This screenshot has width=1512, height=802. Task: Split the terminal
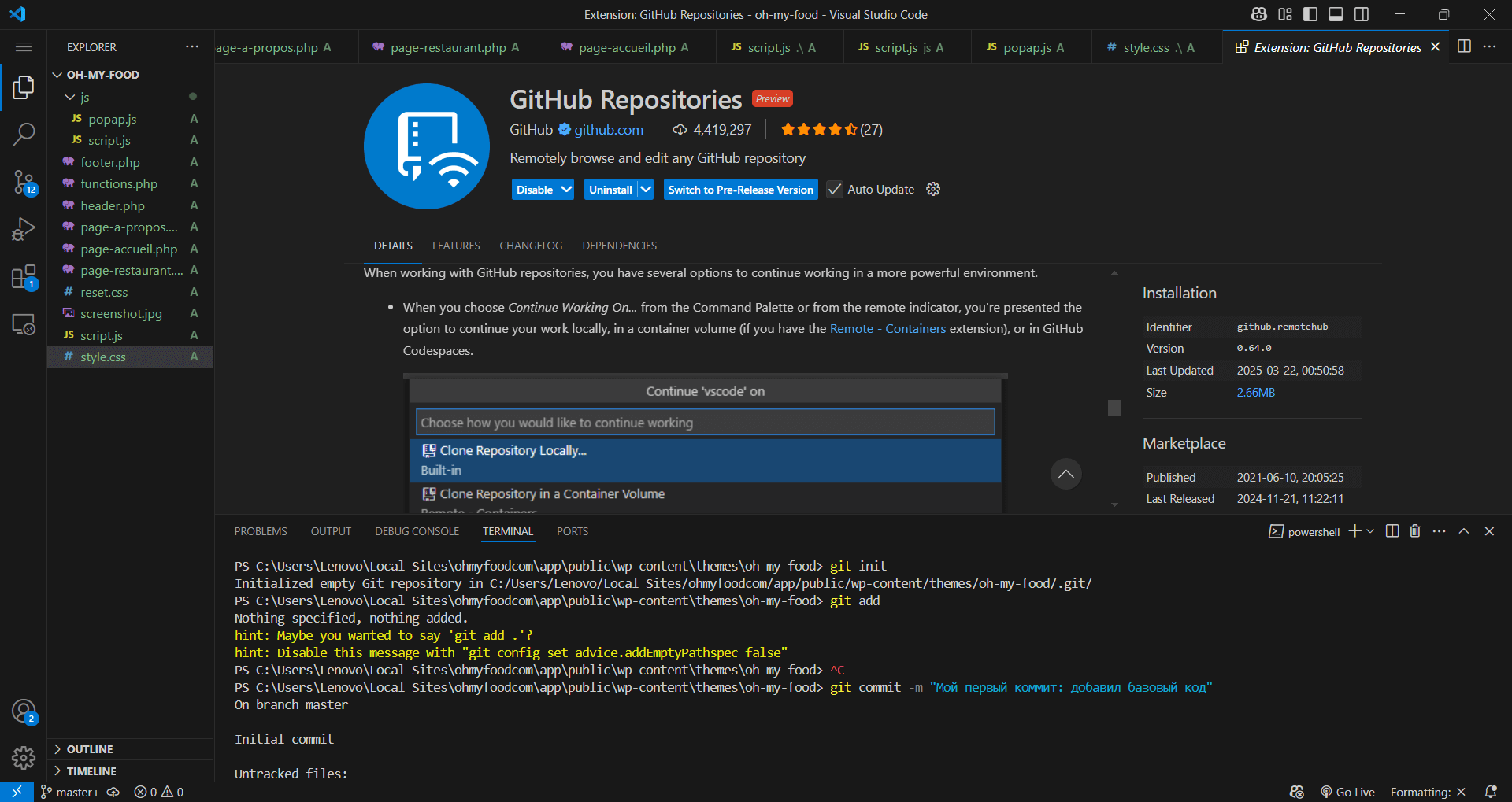tap(1392, 531)
